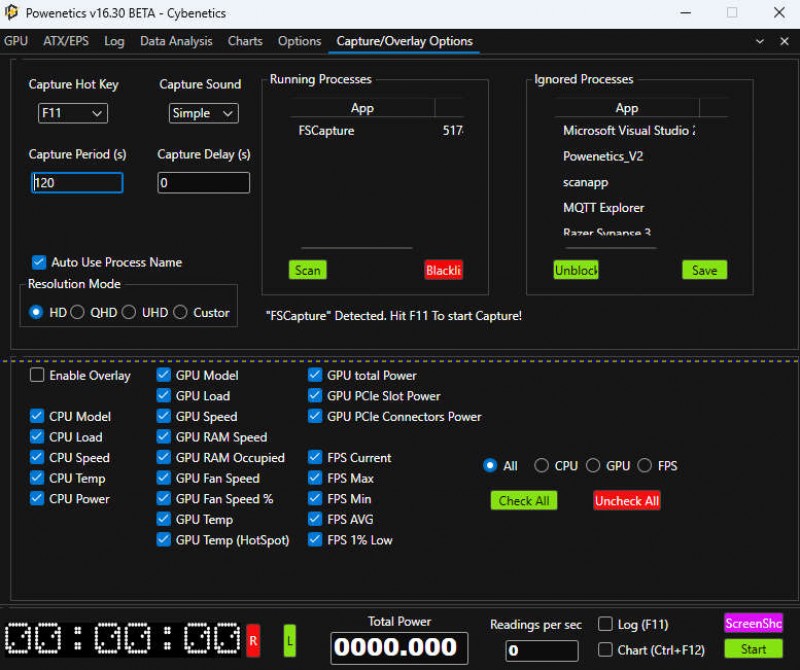
Task: Select FSCapture in Running Processes list
Action: [326, 130]
